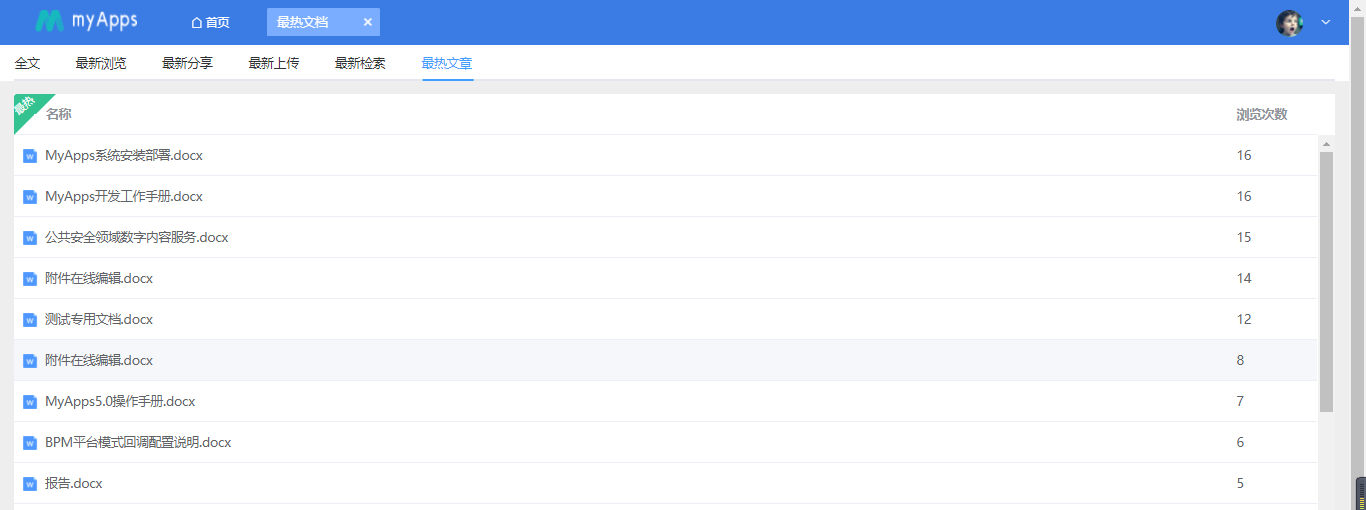
Task: Click Word icon for MyApps5.0操作手册.docx
Action: tap(30, 402)
